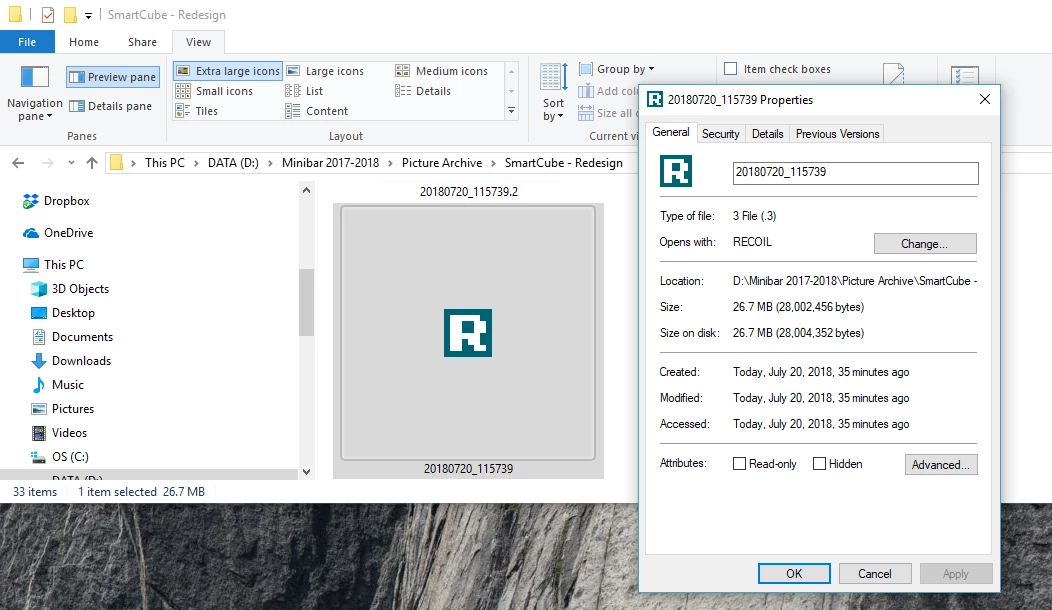Enable Item check boxes option

pos(778,69)
